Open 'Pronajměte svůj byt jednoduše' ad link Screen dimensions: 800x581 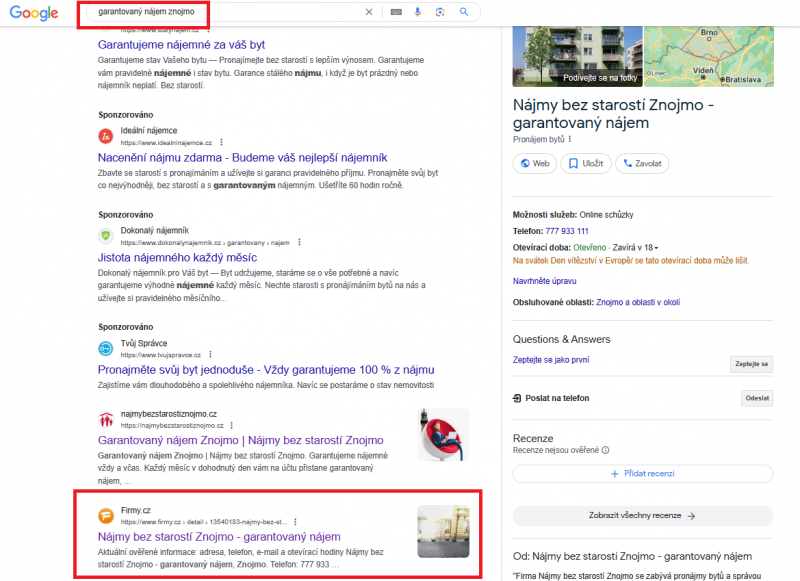pyautogui.click(x=266, y=370)
